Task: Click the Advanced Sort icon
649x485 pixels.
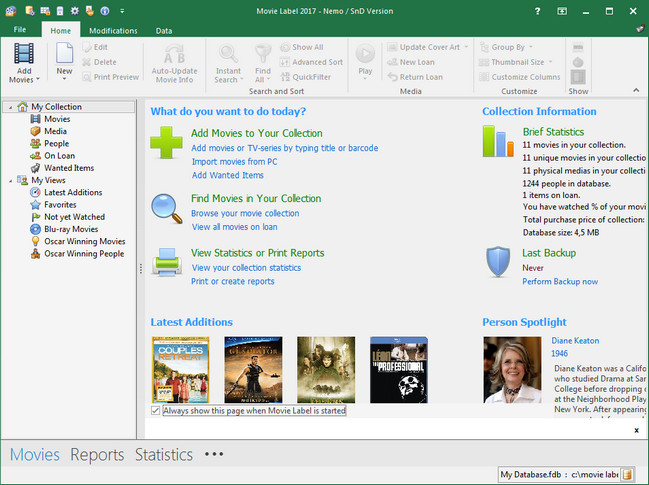Action: coord(285,62)
